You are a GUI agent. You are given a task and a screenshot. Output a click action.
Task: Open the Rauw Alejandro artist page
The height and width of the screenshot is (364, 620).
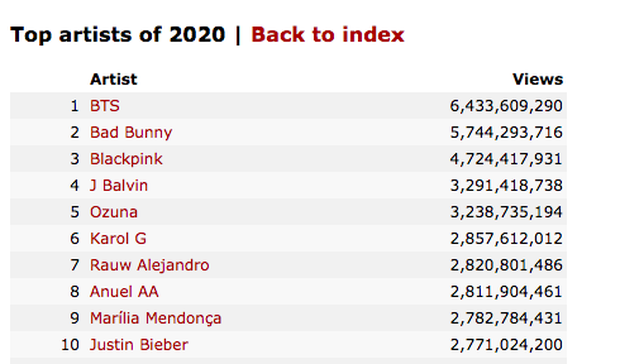[149, 265]
